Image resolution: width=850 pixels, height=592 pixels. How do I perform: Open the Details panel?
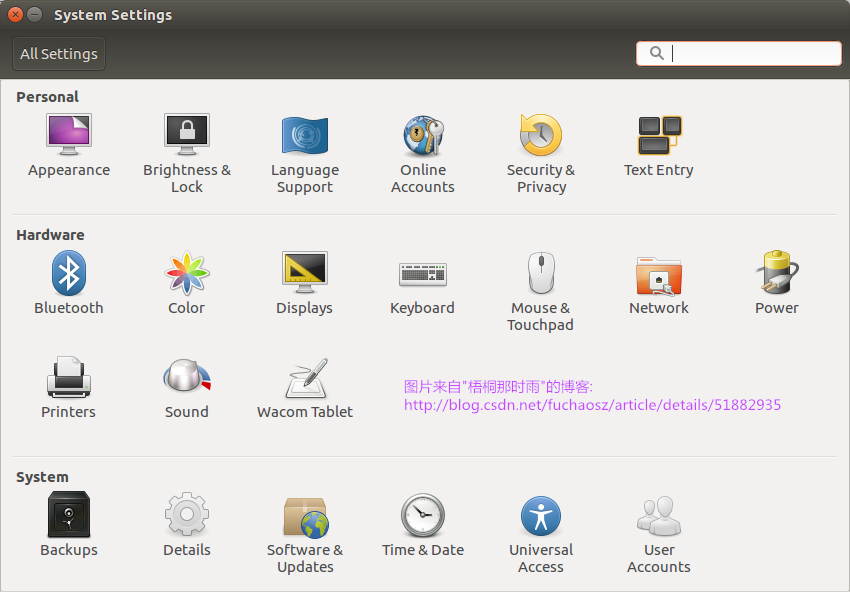187,524
